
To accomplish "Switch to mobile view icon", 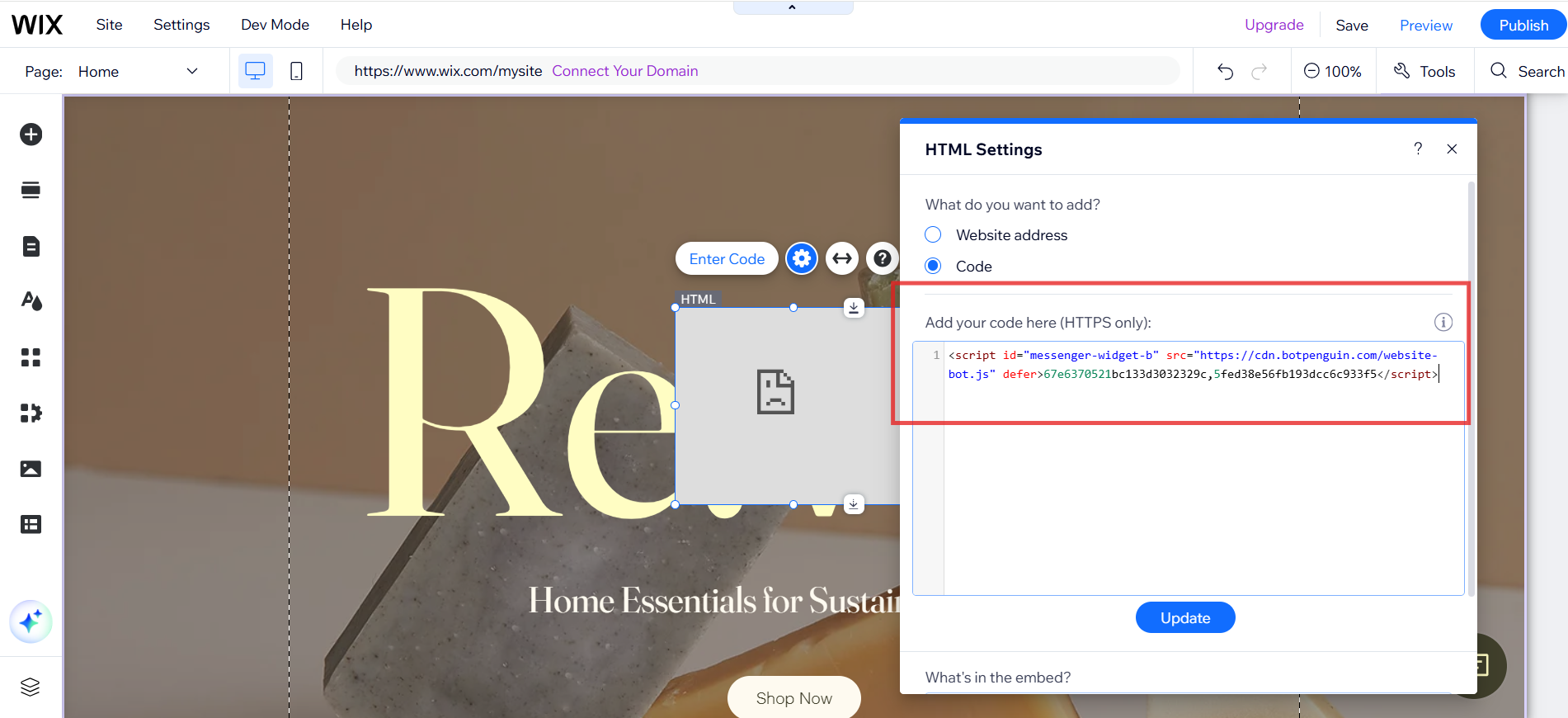I will tap(296, 72).
